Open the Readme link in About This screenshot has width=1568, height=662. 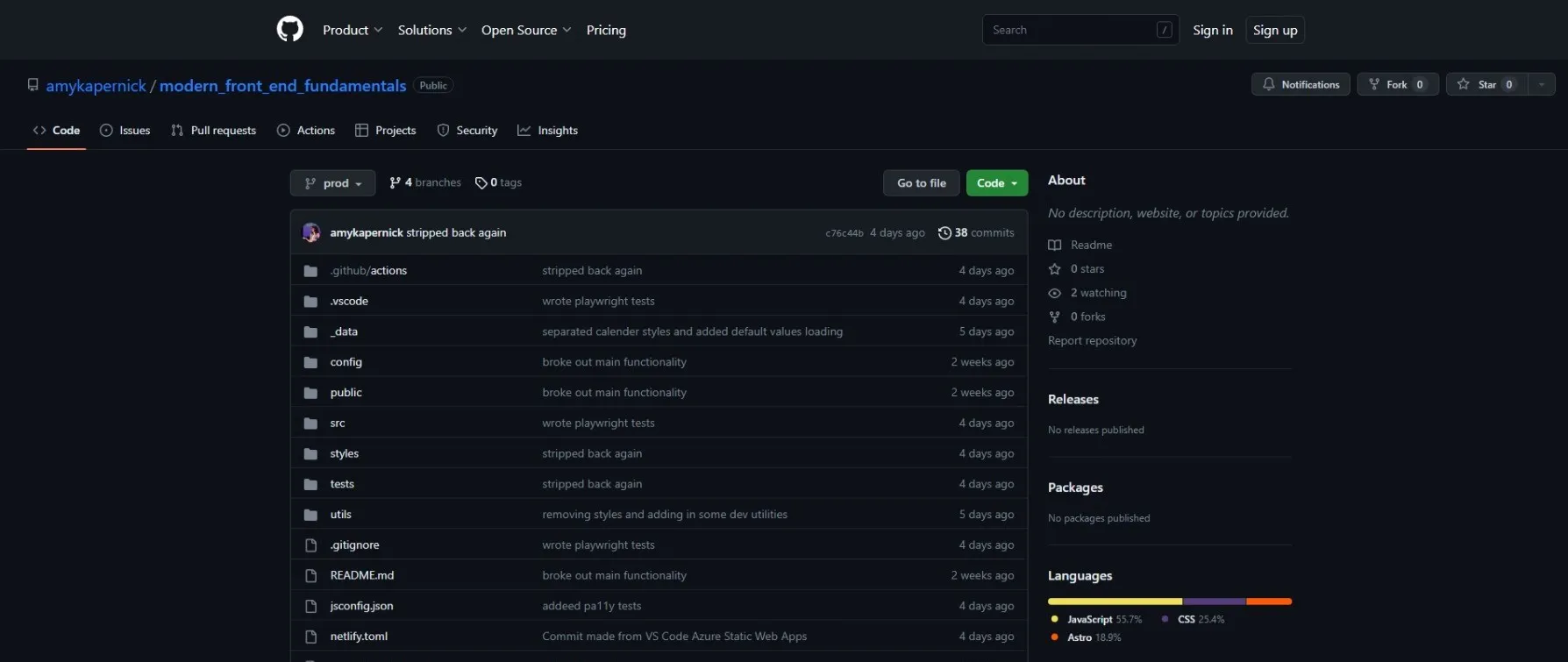[x=1091, y=245]
